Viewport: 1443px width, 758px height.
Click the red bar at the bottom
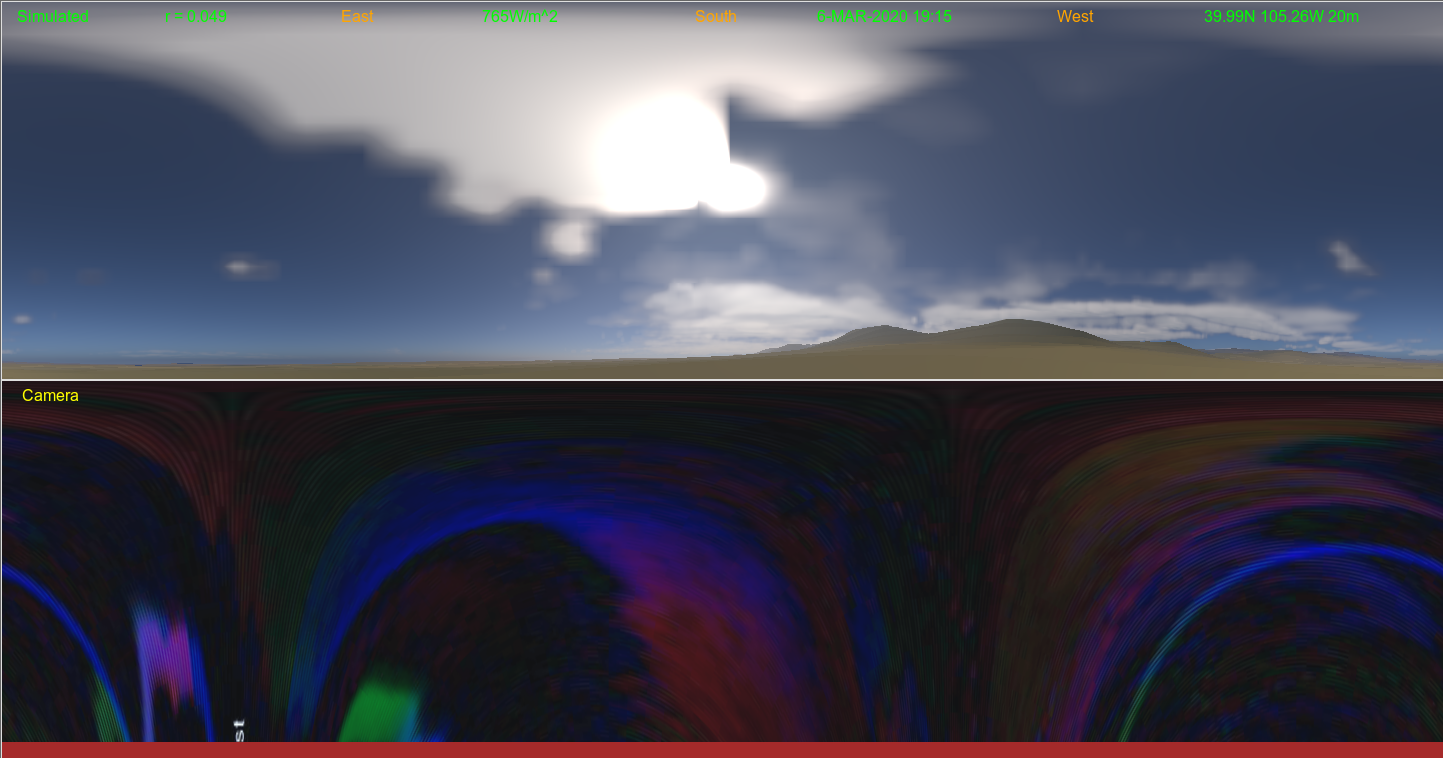click(x=721, y=749)
